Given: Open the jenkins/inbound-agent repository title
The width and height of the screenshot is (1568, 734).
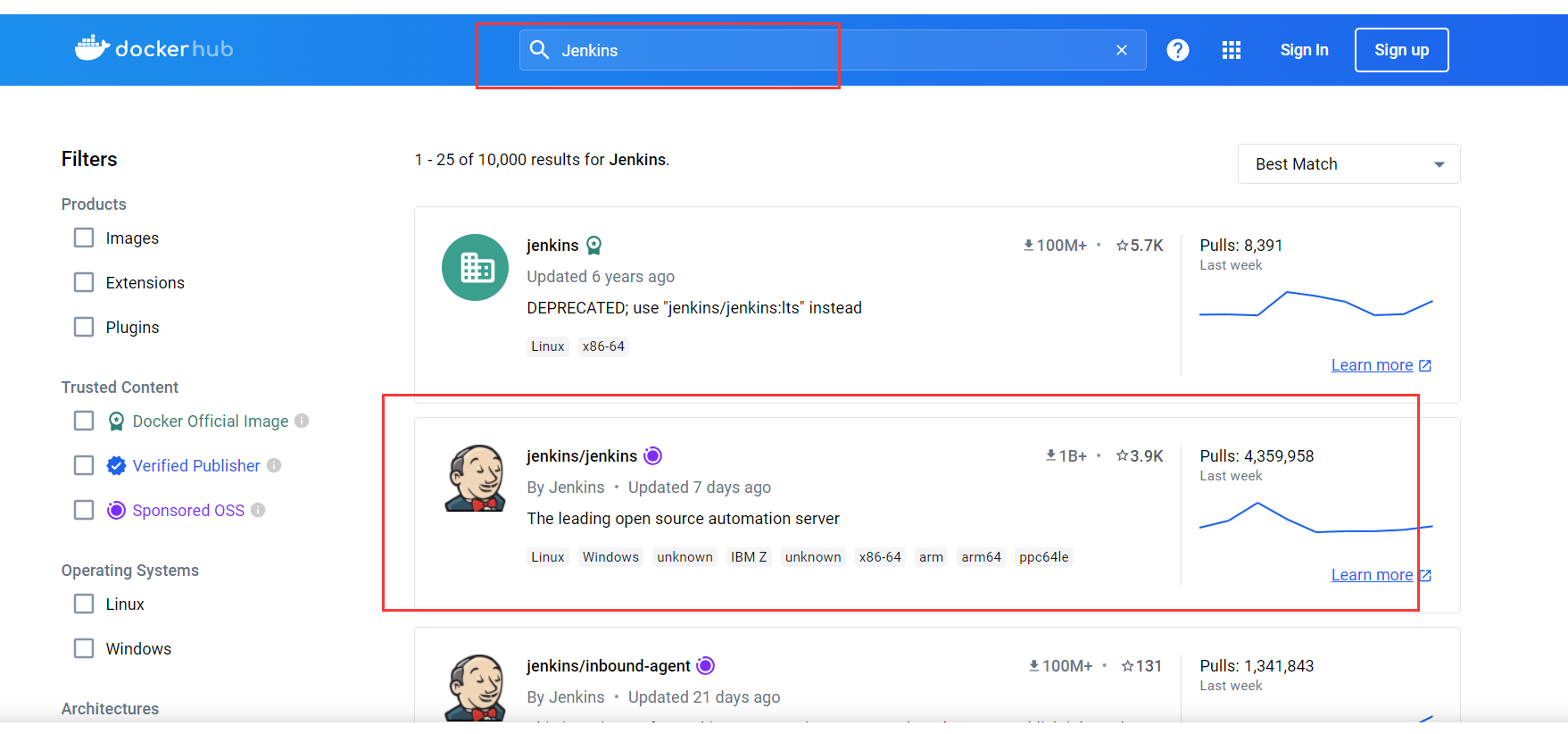Looking at the screenshot, I should point(608,666).
